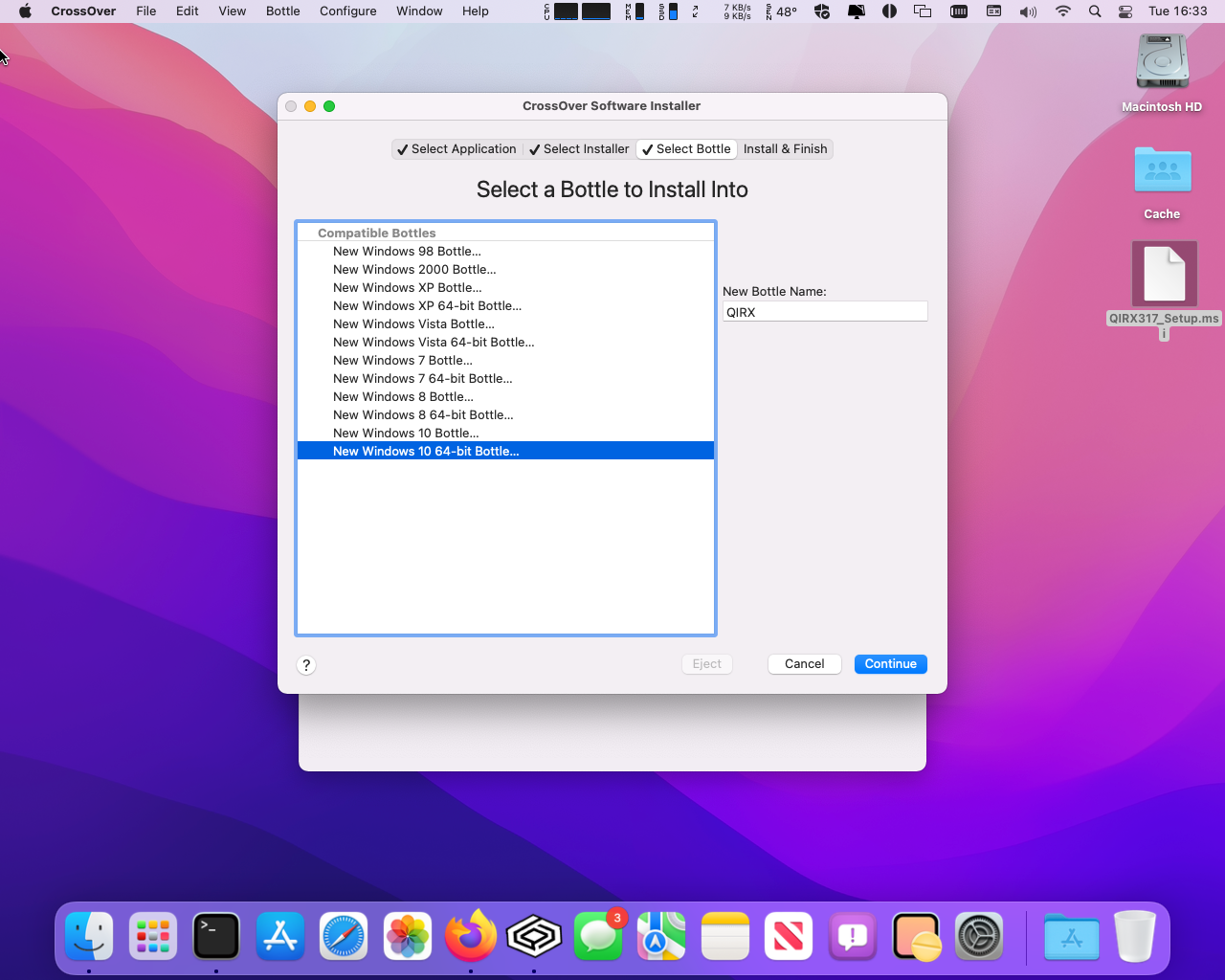Viewport: 1225px width, 980px height.
Task: Select New Windows 7 64-bit Bottle
Action: [505, 379]
